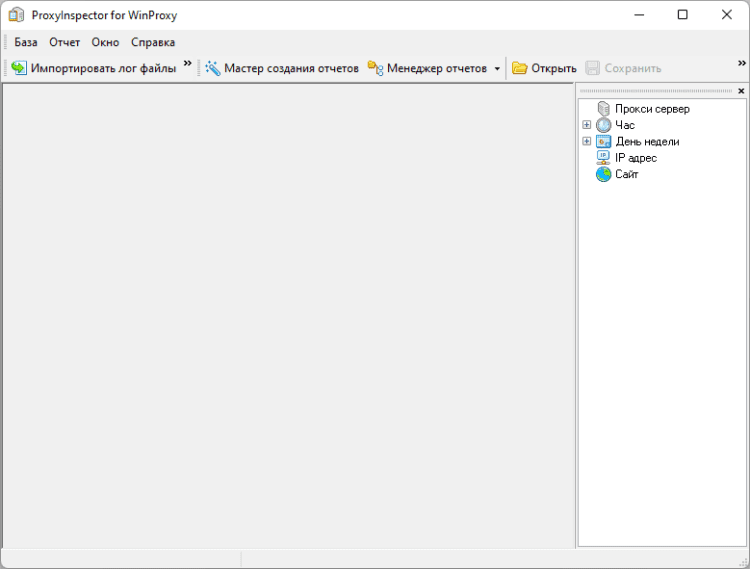Click the window resize grip
Viewport: 750px width, 569px height.
coord(744,562)
